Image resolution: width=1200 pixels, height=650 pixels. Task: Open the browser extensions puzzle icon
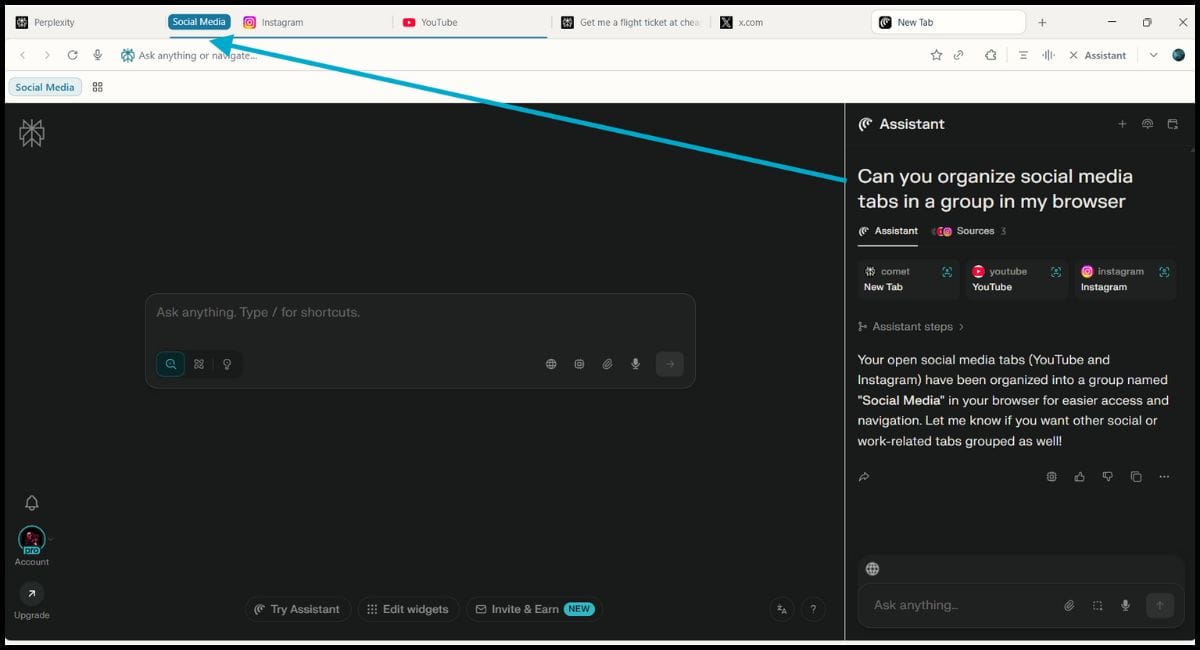click(990, 55)
